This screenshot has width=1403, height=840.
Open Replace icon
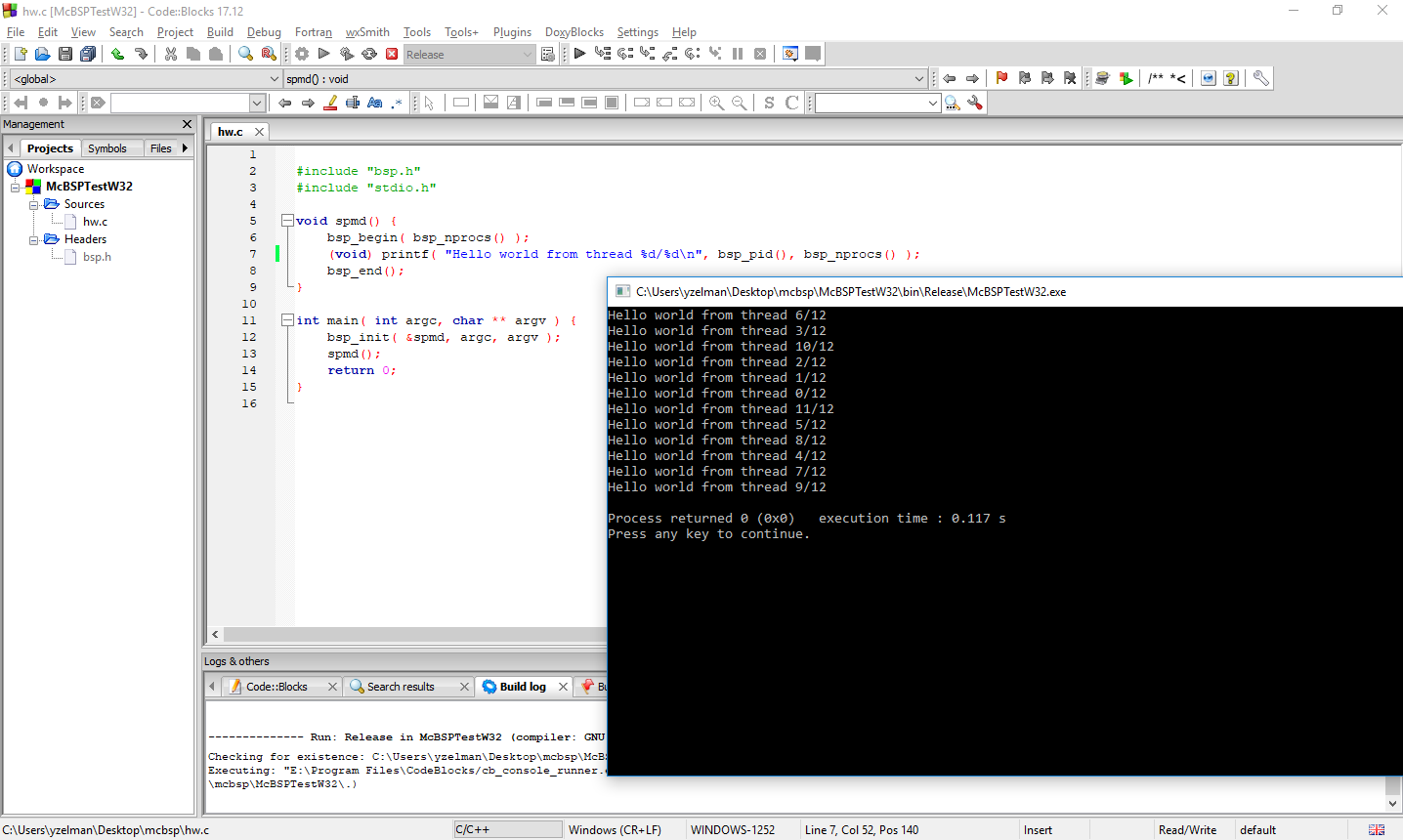[269, 54]
